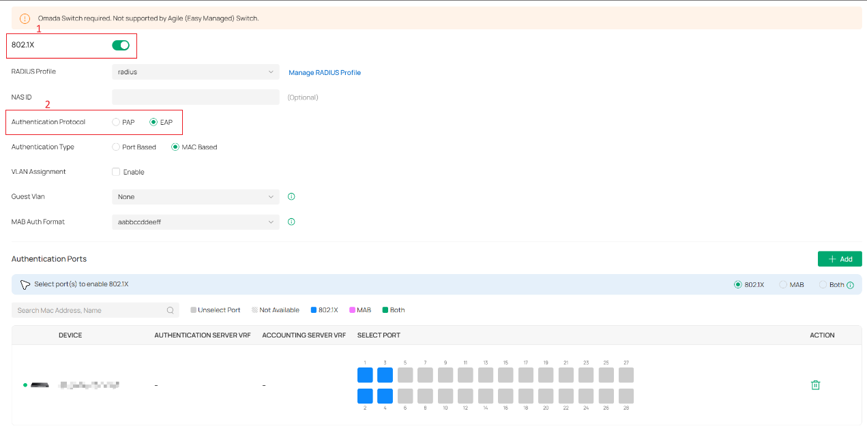Select switch port 16
The height and width of the screenshot is (437, 867).
point(505,396)
